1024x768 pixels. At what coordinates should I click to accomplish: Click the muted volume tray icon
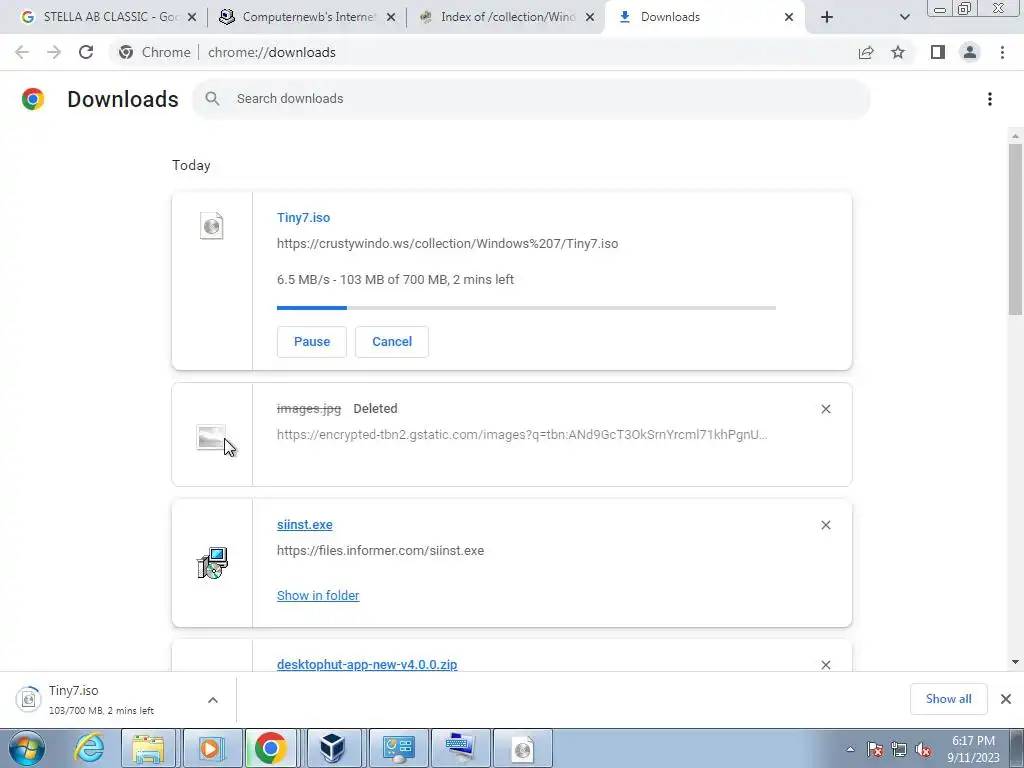click(x=923, y=750)
